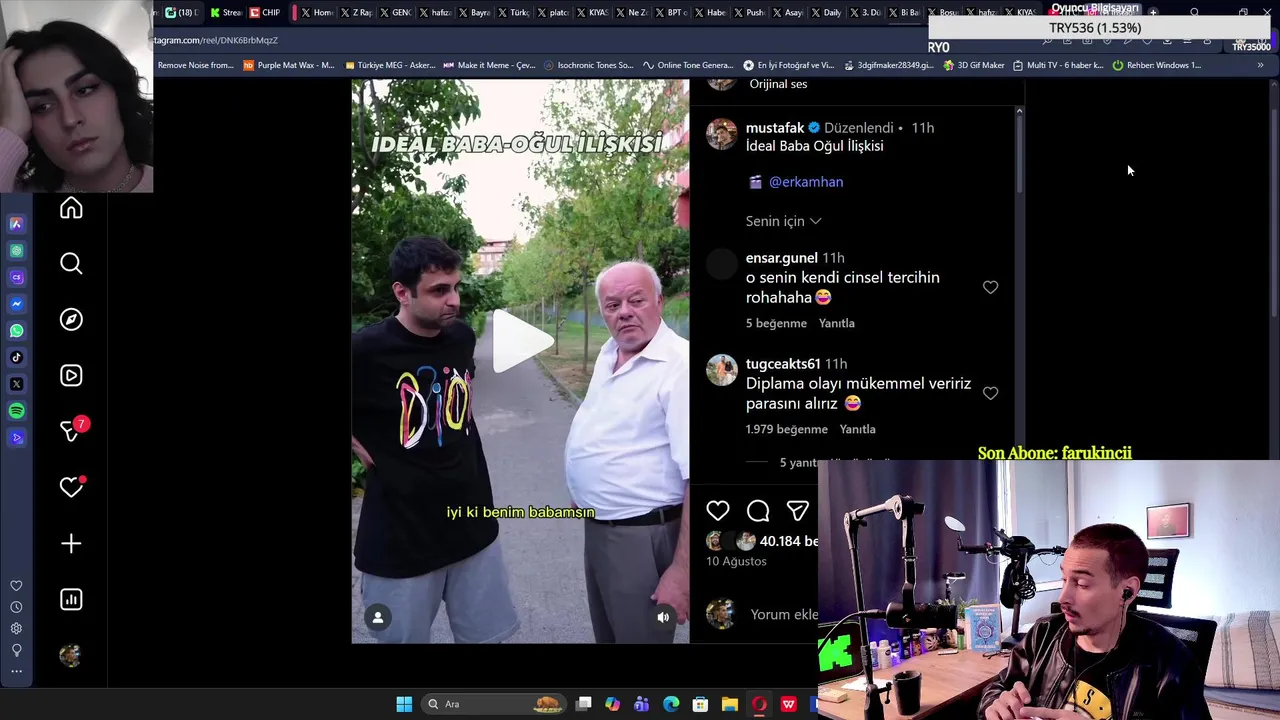Screen dimensions: 1280x720
Task: View the '5 beğenme' likes list
Action: tap(776, 323)
